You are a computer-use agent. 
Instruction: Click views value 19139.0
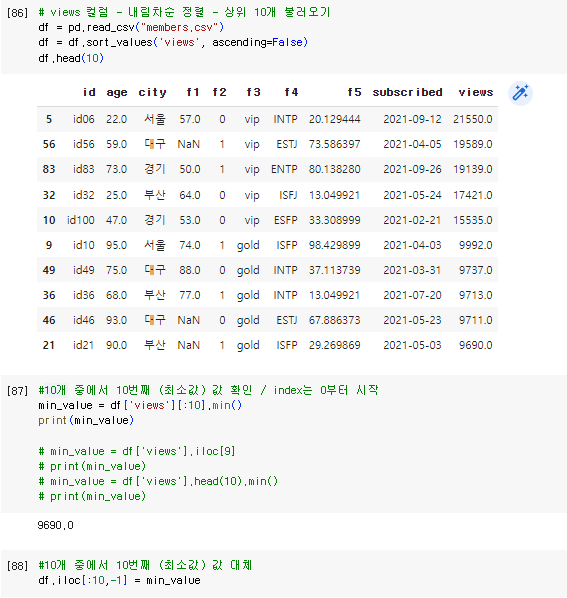coord(472,169)
